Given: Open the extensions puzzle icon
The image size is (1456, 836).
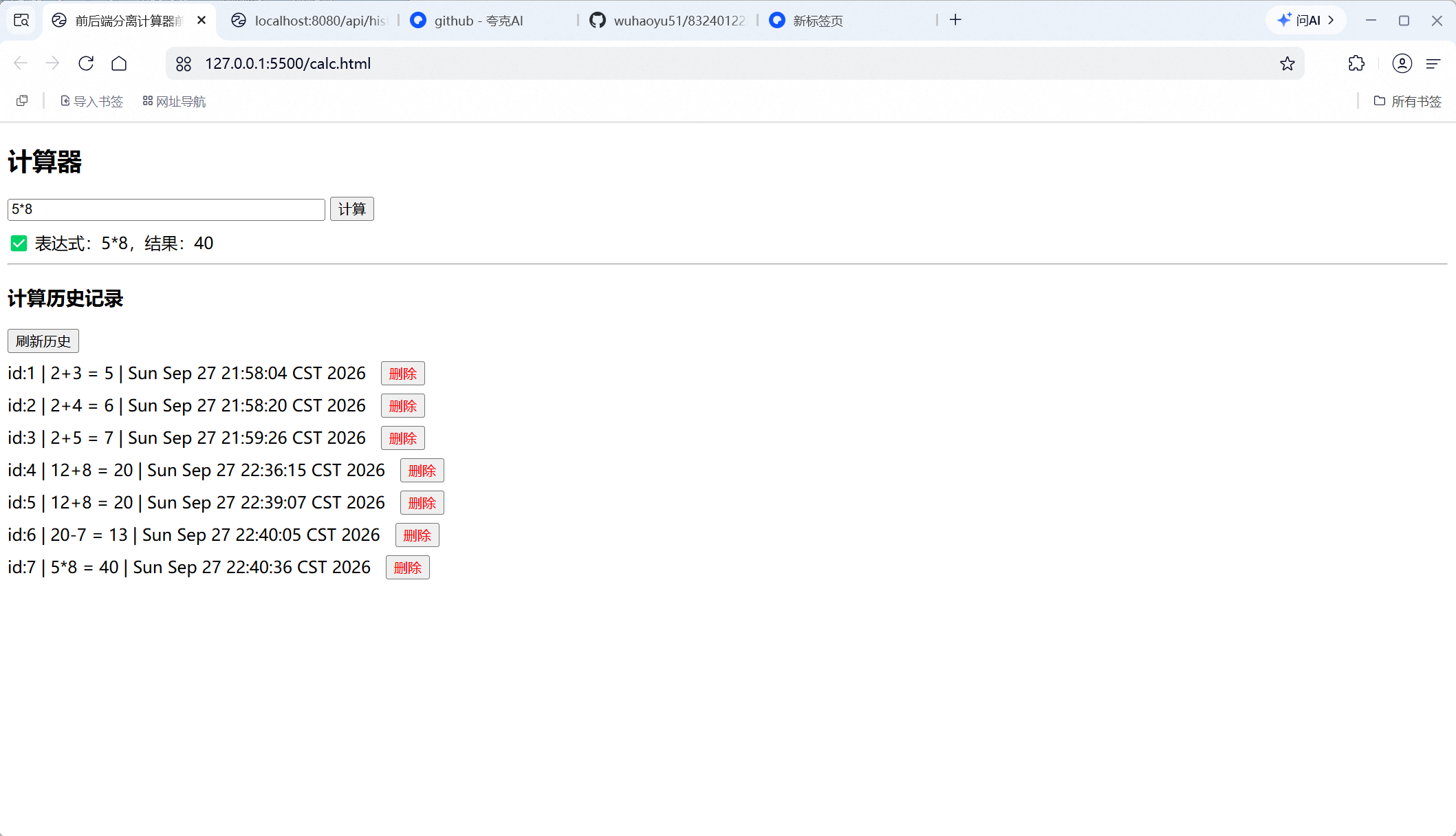Looking at the screenshot, I should 1356,63.
